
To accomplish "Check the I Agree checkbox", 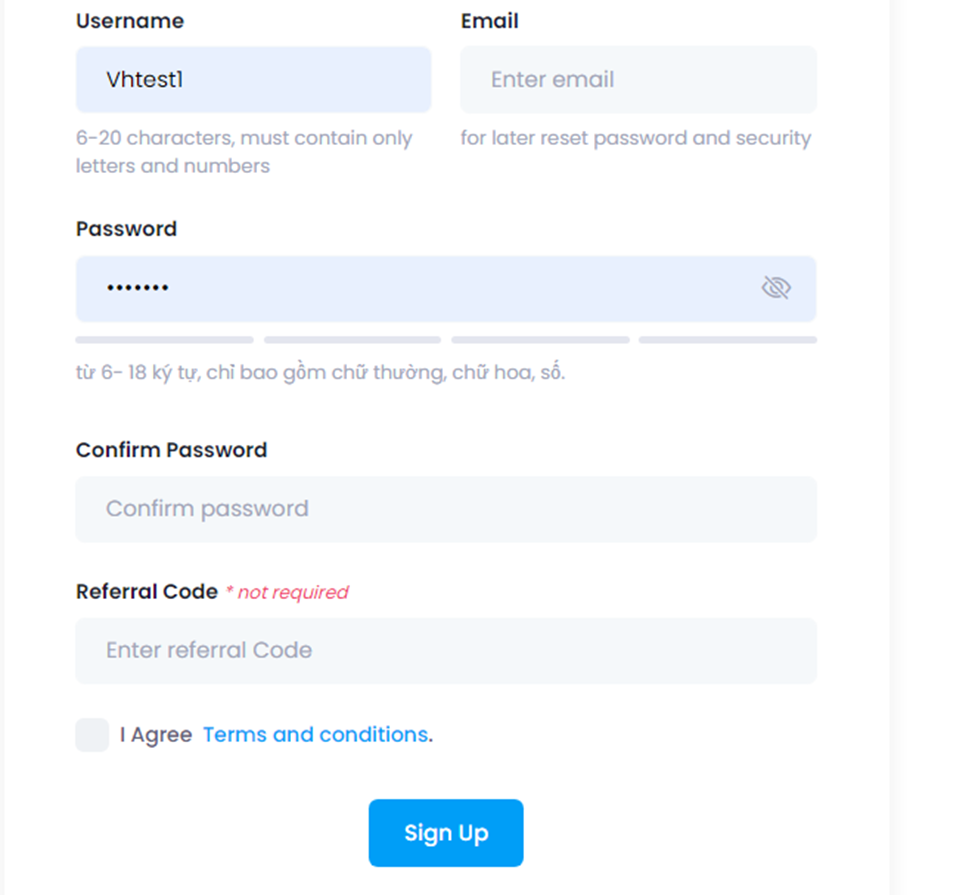I will pyautogui.click(x=92, y=735).
